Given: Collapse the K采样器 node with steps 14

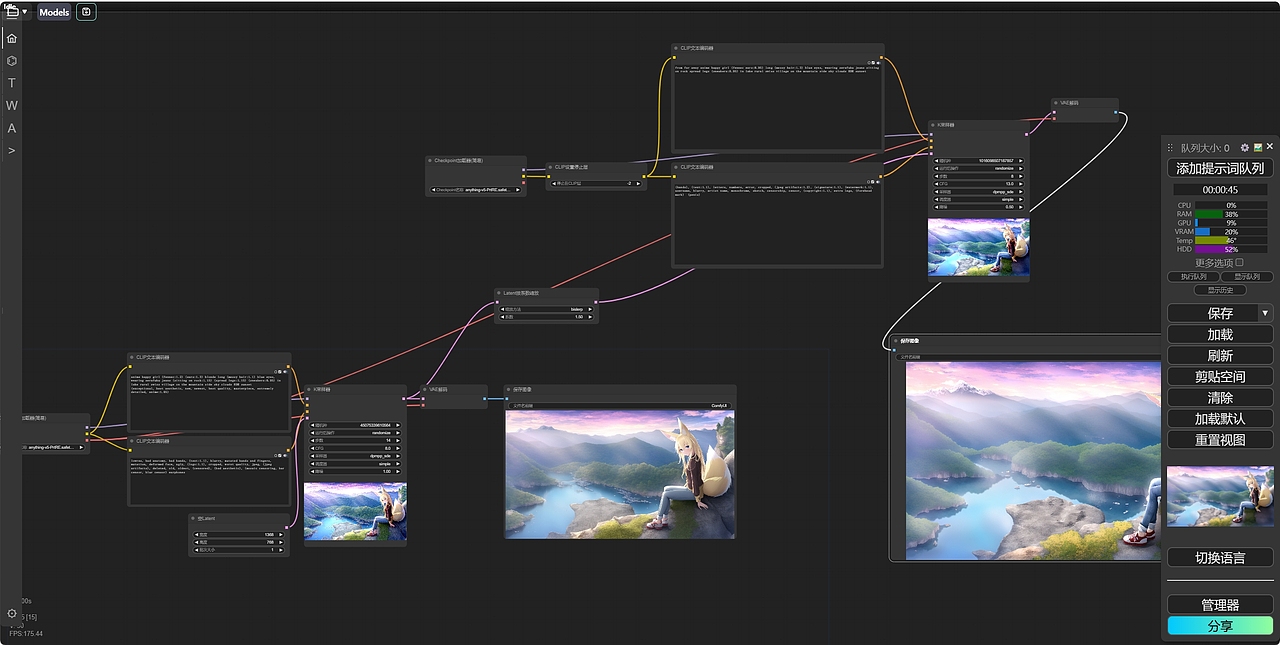Looking at the screenshot, I should click(309, 390).
